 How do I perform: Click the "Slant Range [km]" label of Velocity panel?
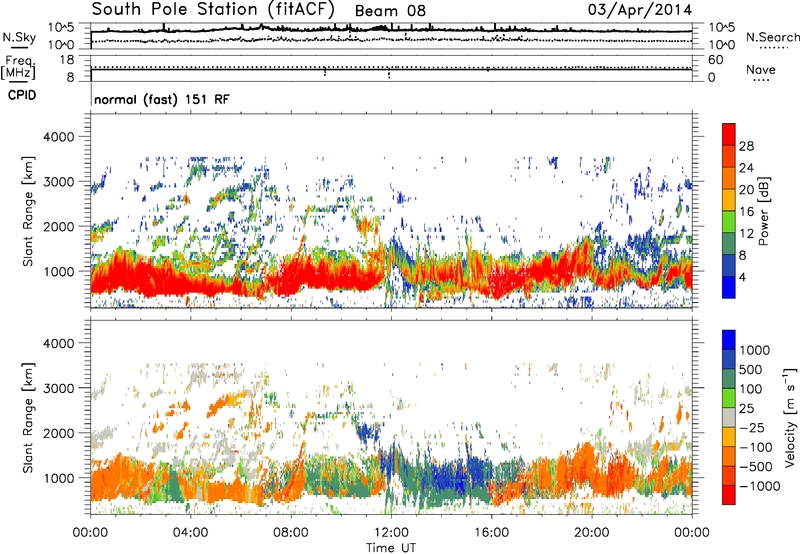point(28,418)
